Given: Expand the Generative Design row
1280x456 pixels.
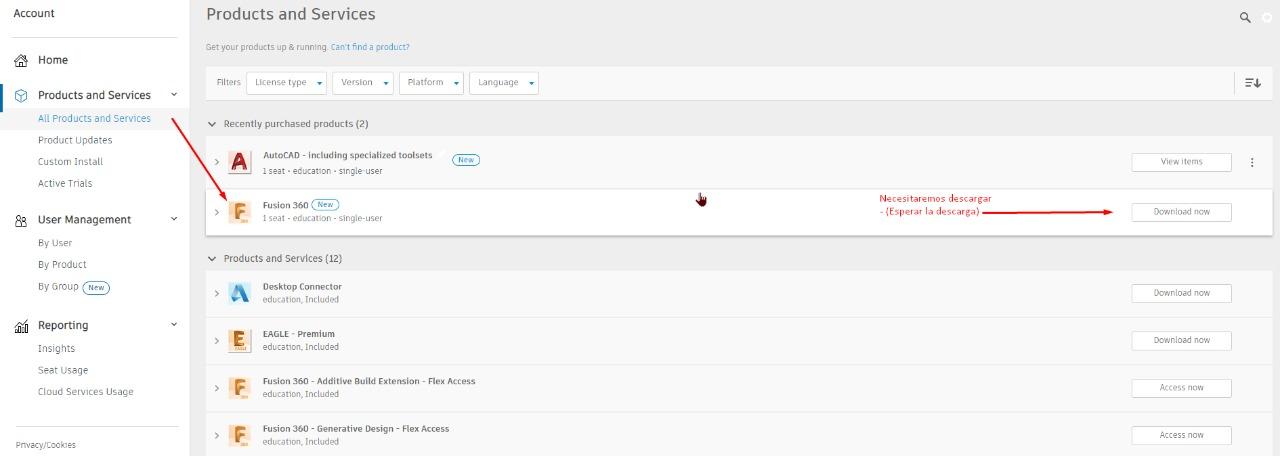Looking at the screenshot, I should point(217,436).
